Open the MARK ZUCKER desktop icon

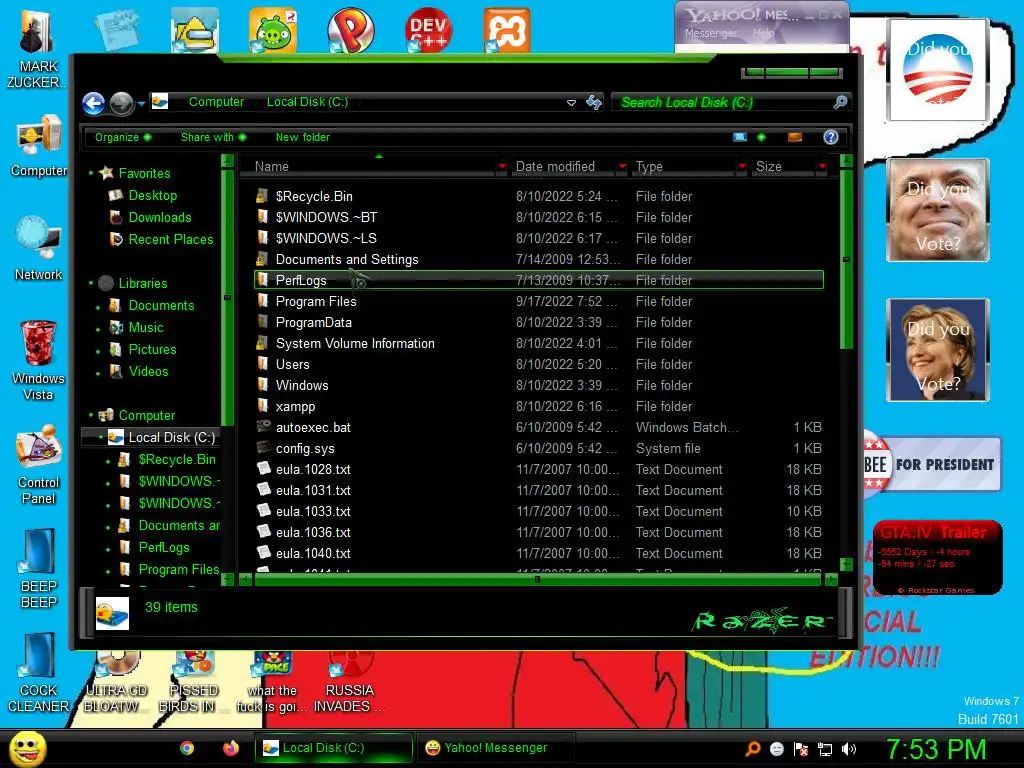38,49
